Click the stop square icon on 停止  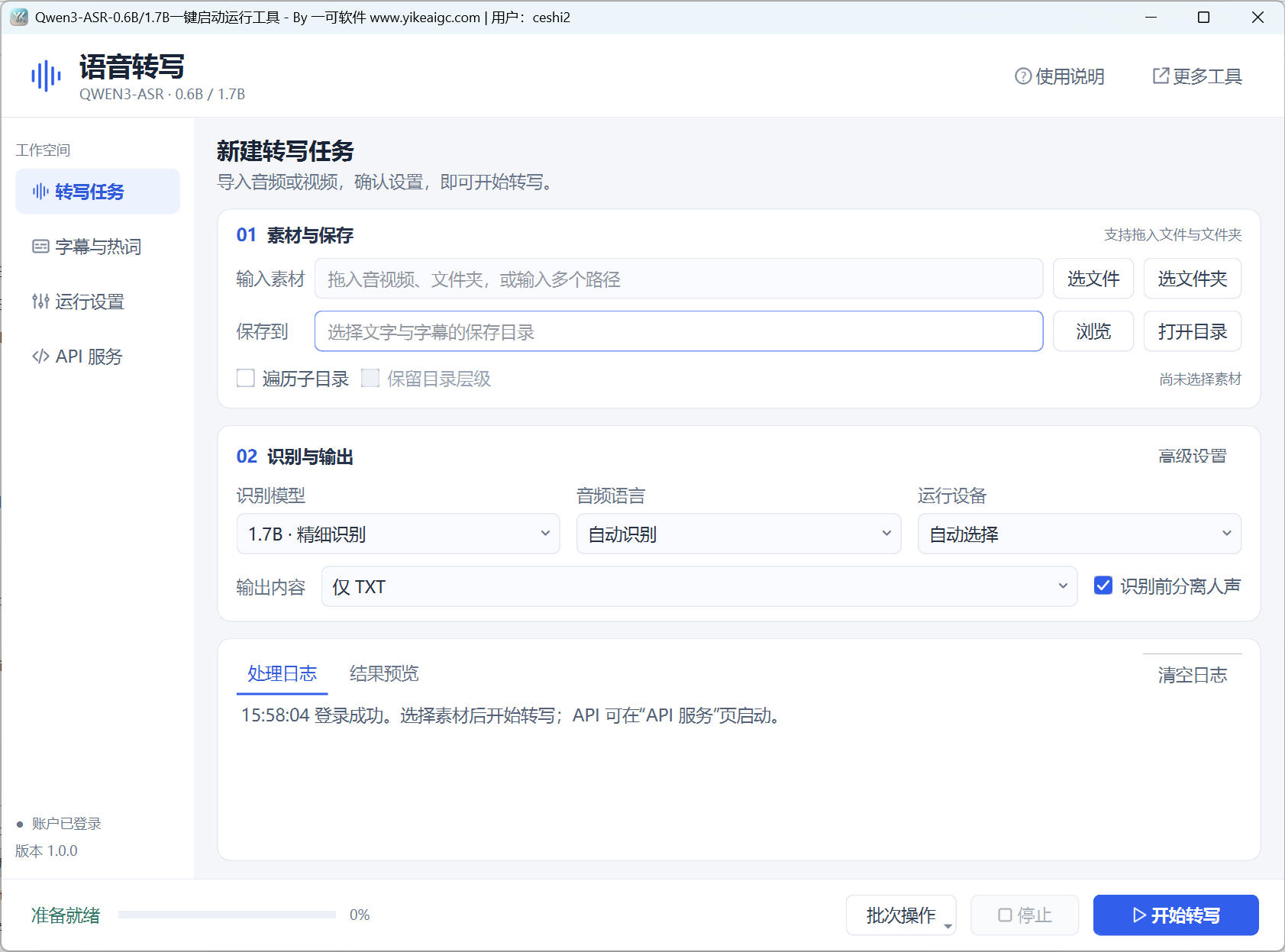1005,915
